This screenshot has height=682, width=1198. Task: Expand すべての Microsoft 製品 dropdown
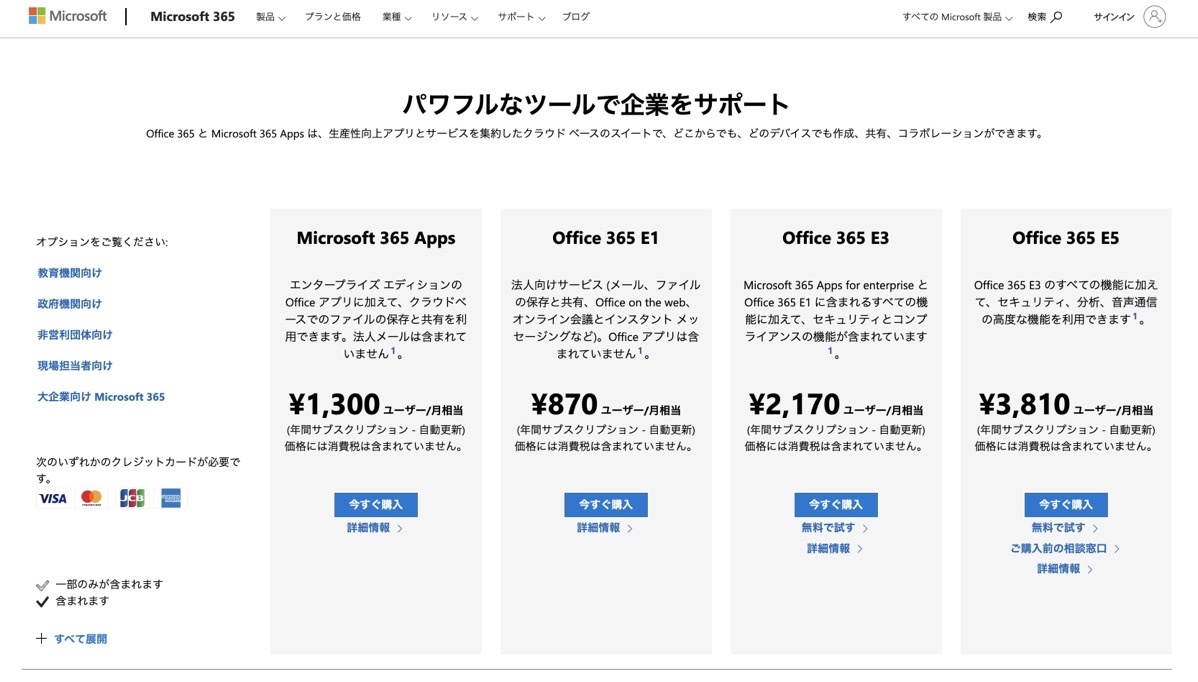(x=957, y=17)
